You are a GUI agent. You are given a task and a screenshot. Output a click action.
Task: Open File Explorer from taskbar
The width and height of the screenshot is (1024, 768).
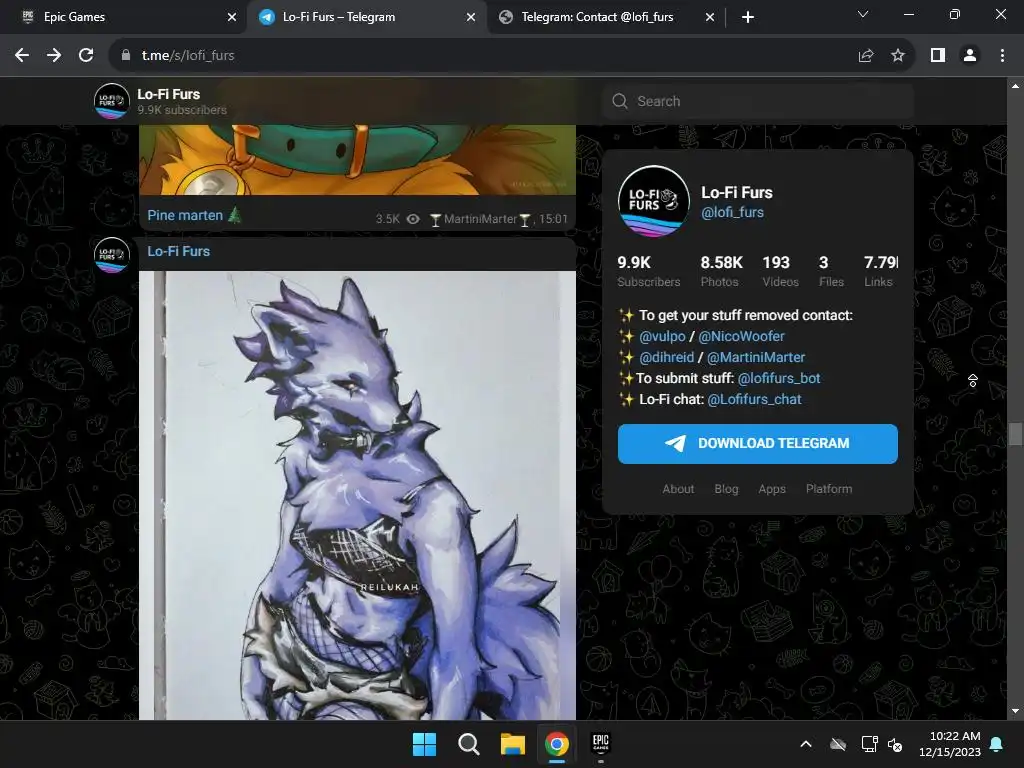point(513,744)
